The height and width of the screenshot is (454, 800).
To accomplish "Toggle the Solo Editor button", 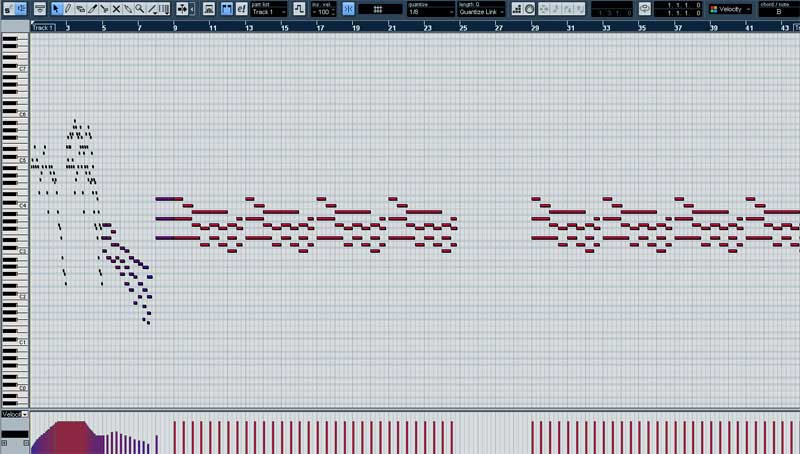I will (8, 9).
